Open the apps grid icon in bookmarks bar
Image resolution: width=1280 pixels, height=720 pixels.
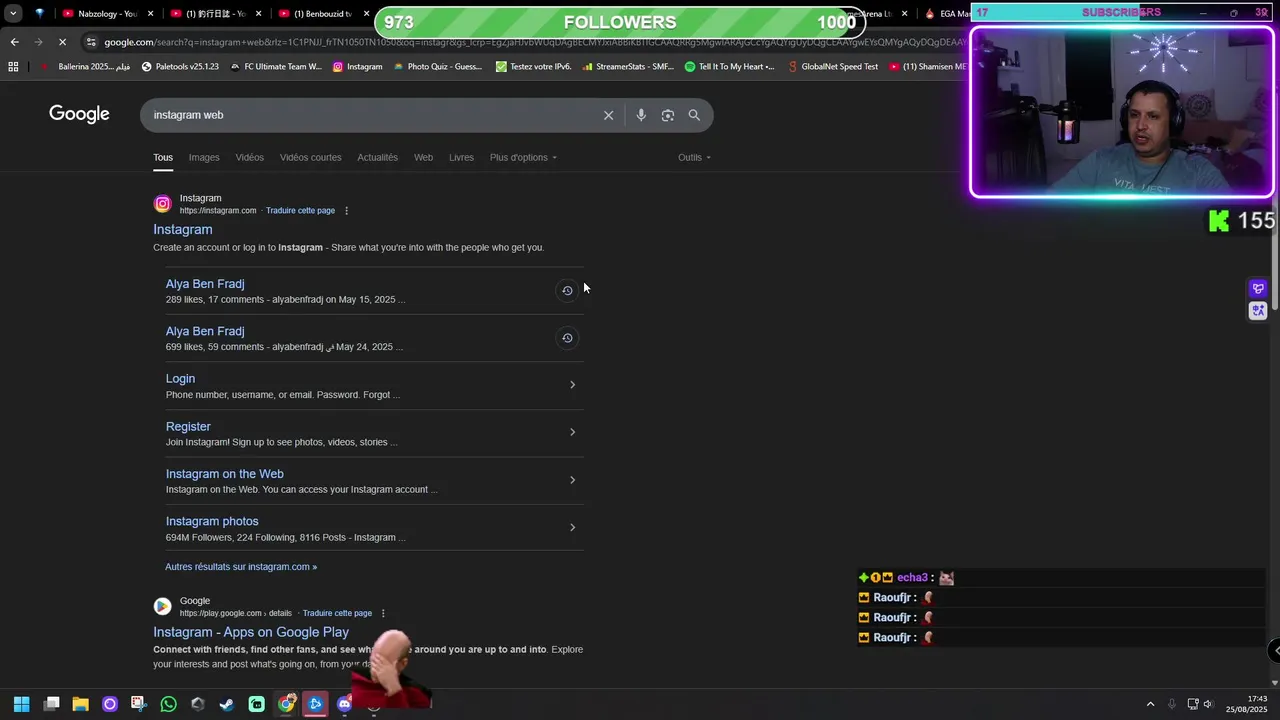[13, 67]
